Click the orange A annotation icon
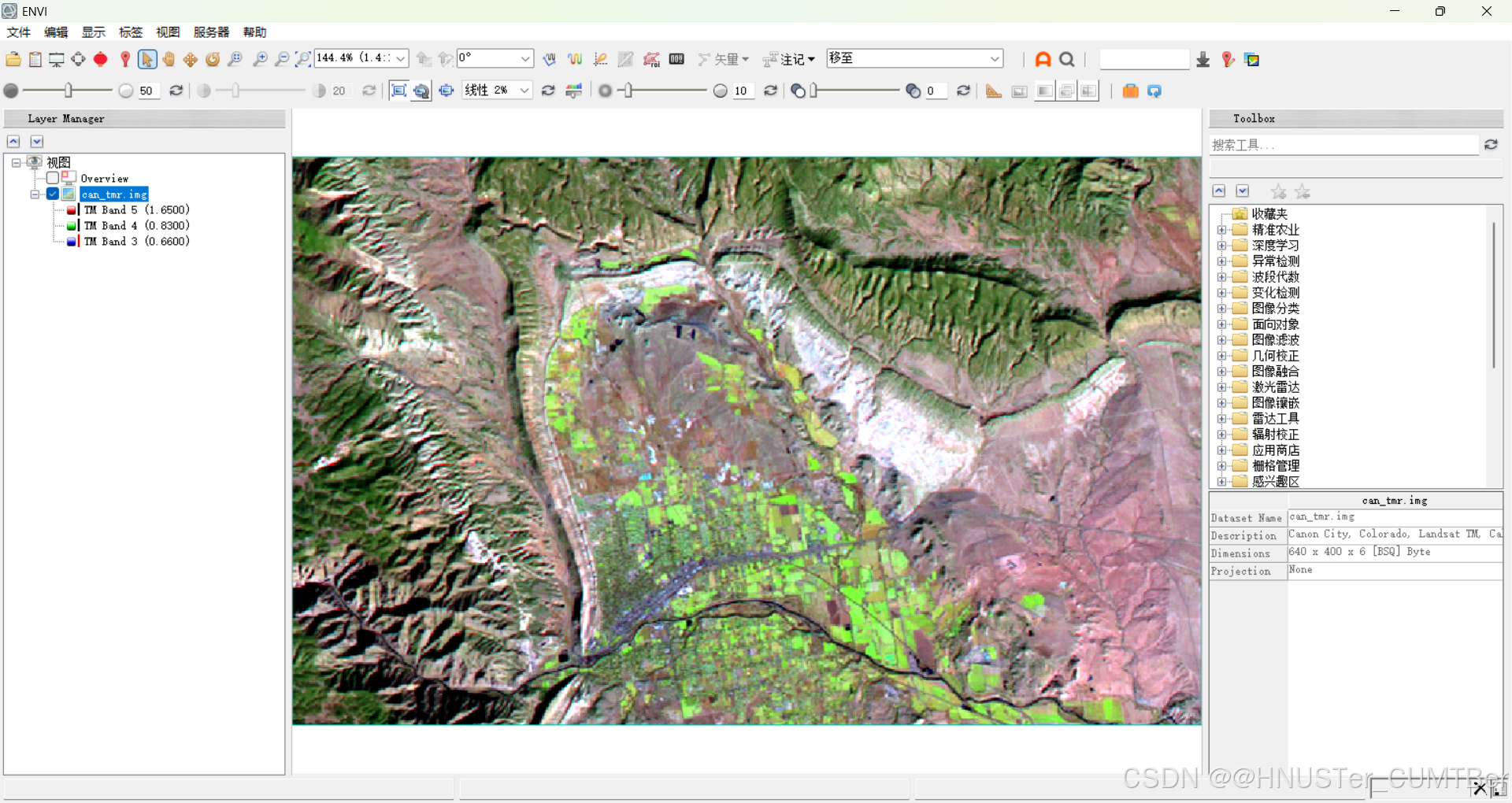1512x803 pixels. point(1043,59)
